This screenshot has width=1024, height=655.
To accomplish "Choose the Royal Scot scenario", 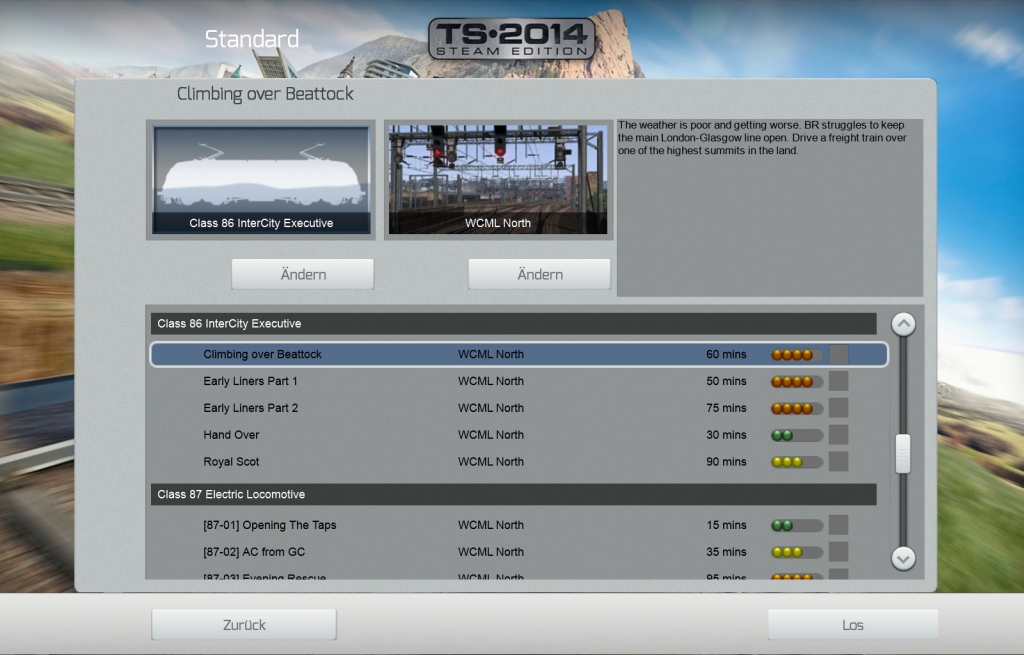I will [519, 462].
